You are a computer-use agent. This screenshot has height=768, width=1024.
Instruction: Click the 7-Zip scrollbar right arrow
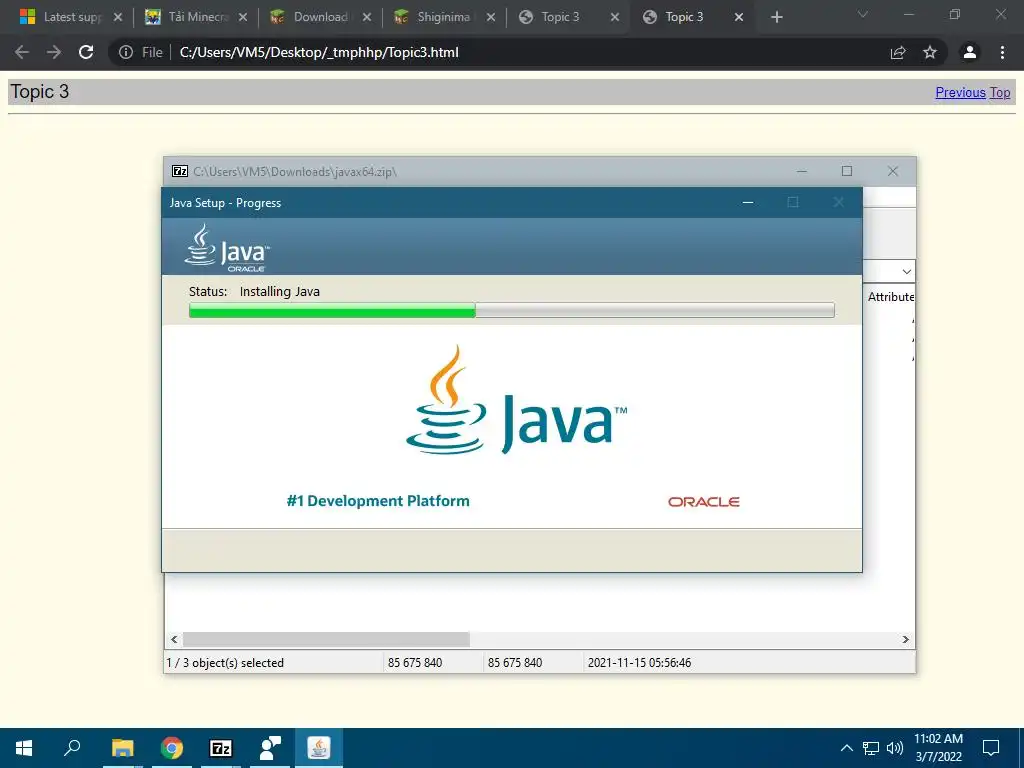pos(906,639)
